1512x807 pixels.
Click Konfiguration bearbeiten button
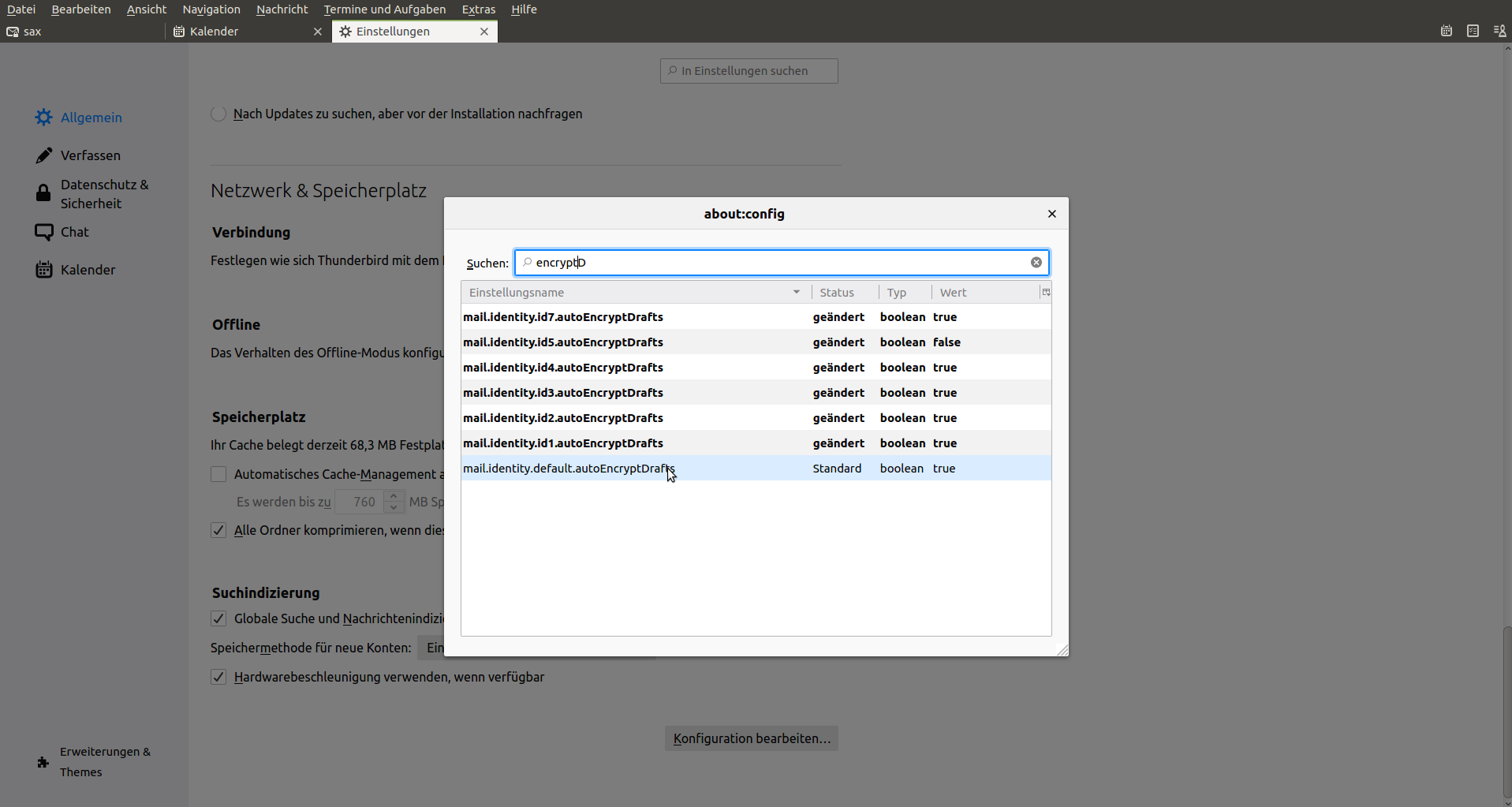coord(751,738)
